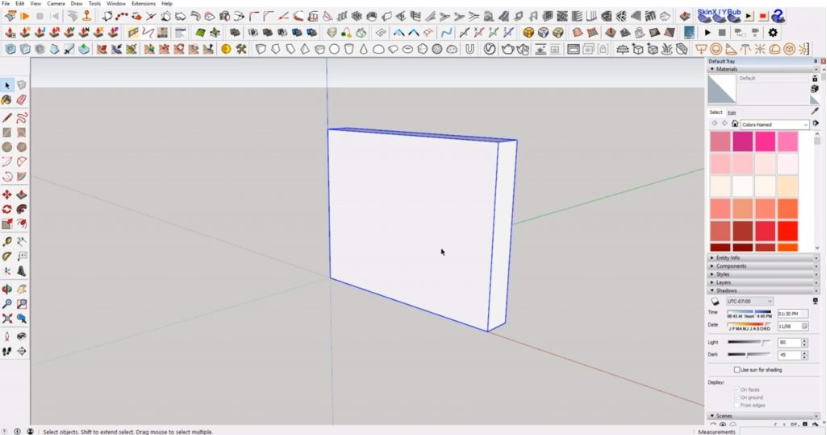Screen dimensions: 827x435
Task: Click the materials details arrow button
Action: point(815,123)
